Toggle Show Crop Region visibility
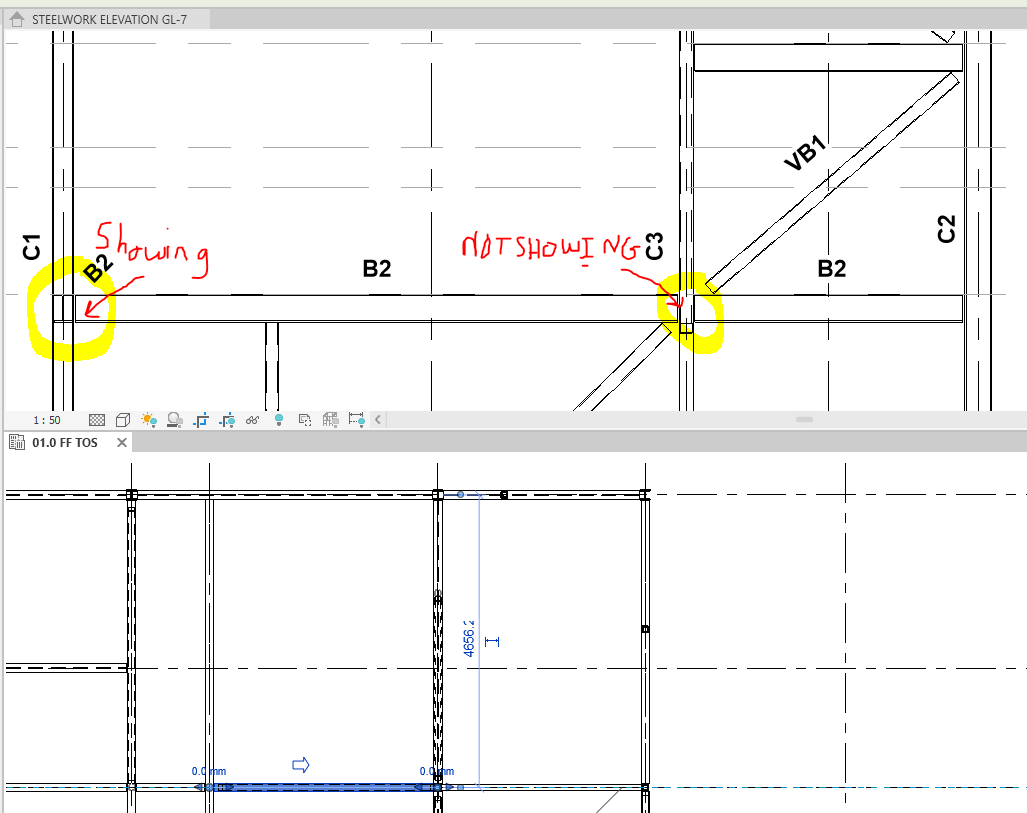Screen dimensions: 1027x813 (x=228, y=419)
